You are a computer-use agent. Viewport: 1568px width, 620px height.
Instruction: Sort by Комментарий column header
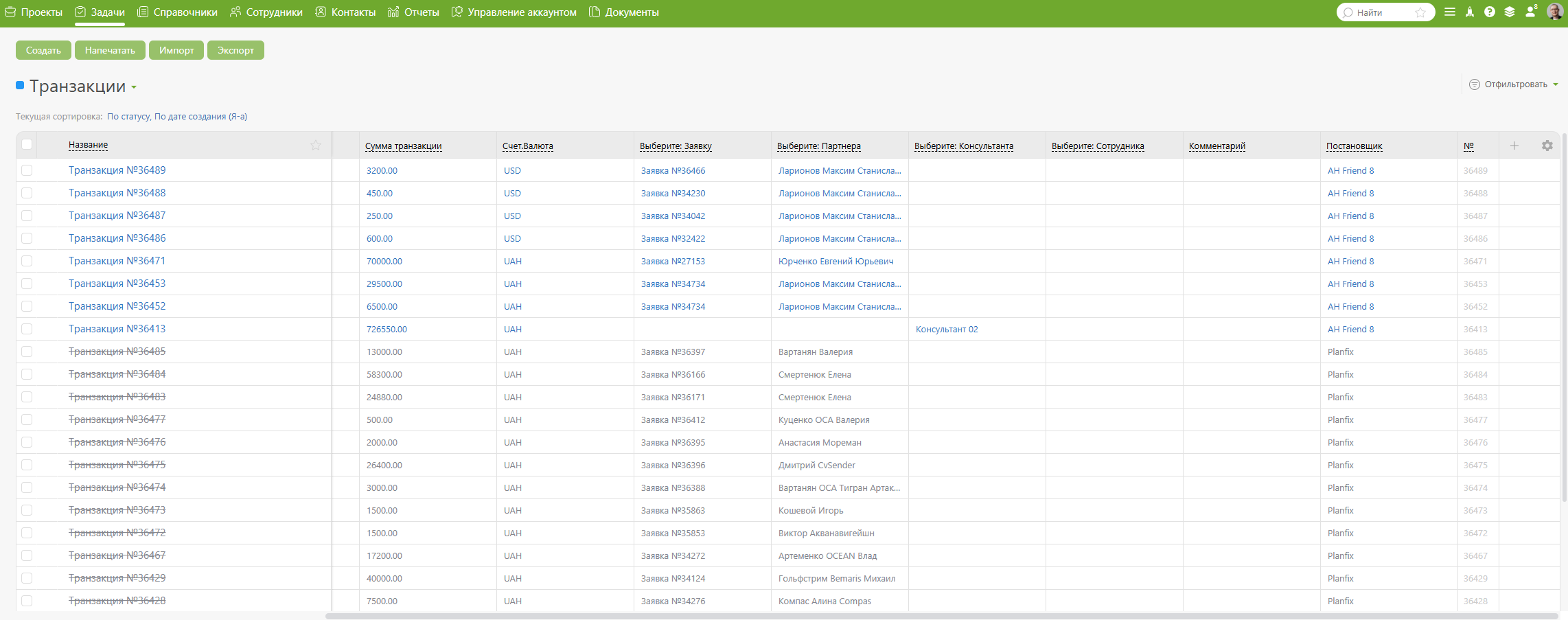(1217, 146)
